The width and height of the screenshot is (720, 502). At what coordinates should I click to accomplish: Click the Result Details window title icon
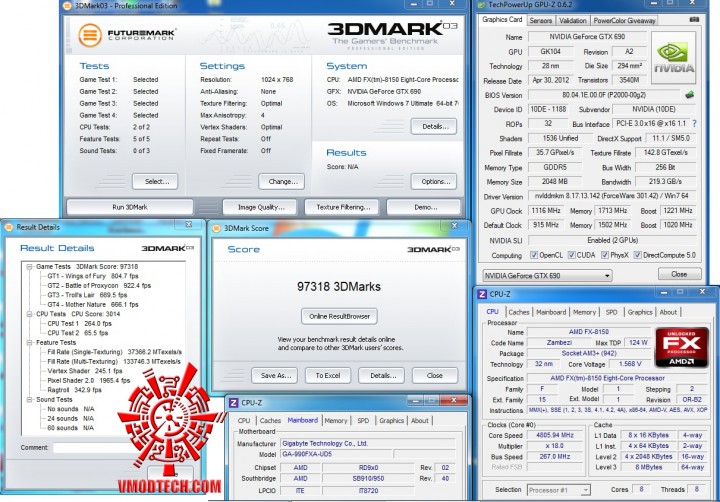[9, 227]
